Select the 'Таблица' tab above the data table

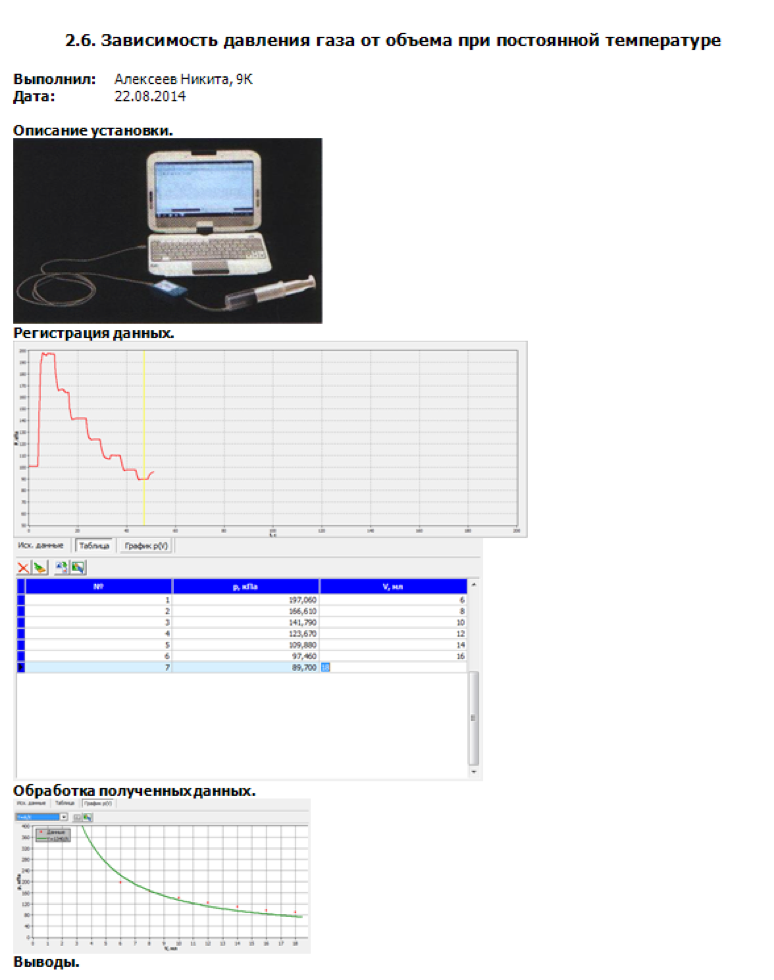(x=93, y=546)
